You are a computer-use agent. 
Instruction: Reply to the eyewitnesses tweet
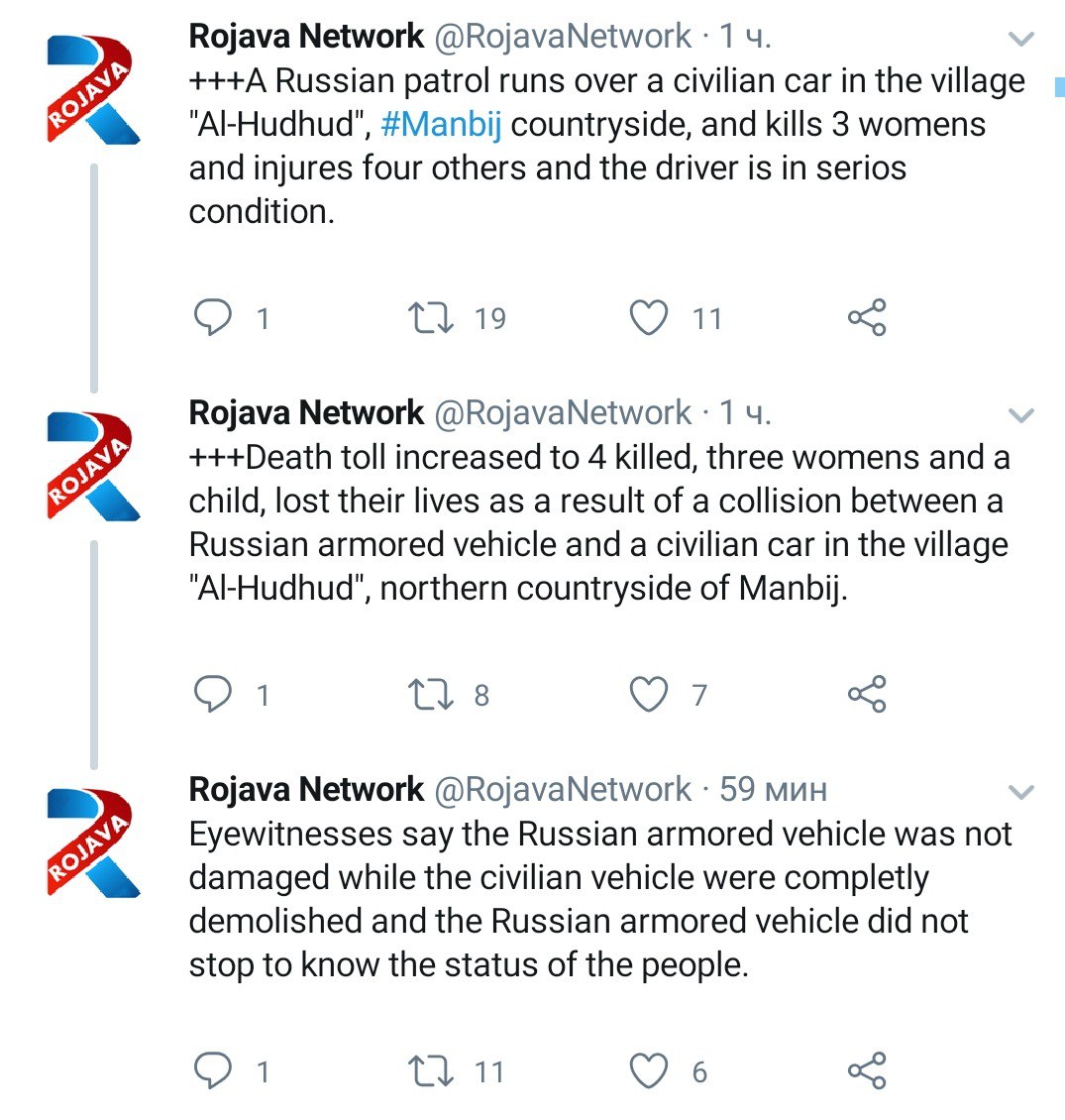click(213, 1070)
